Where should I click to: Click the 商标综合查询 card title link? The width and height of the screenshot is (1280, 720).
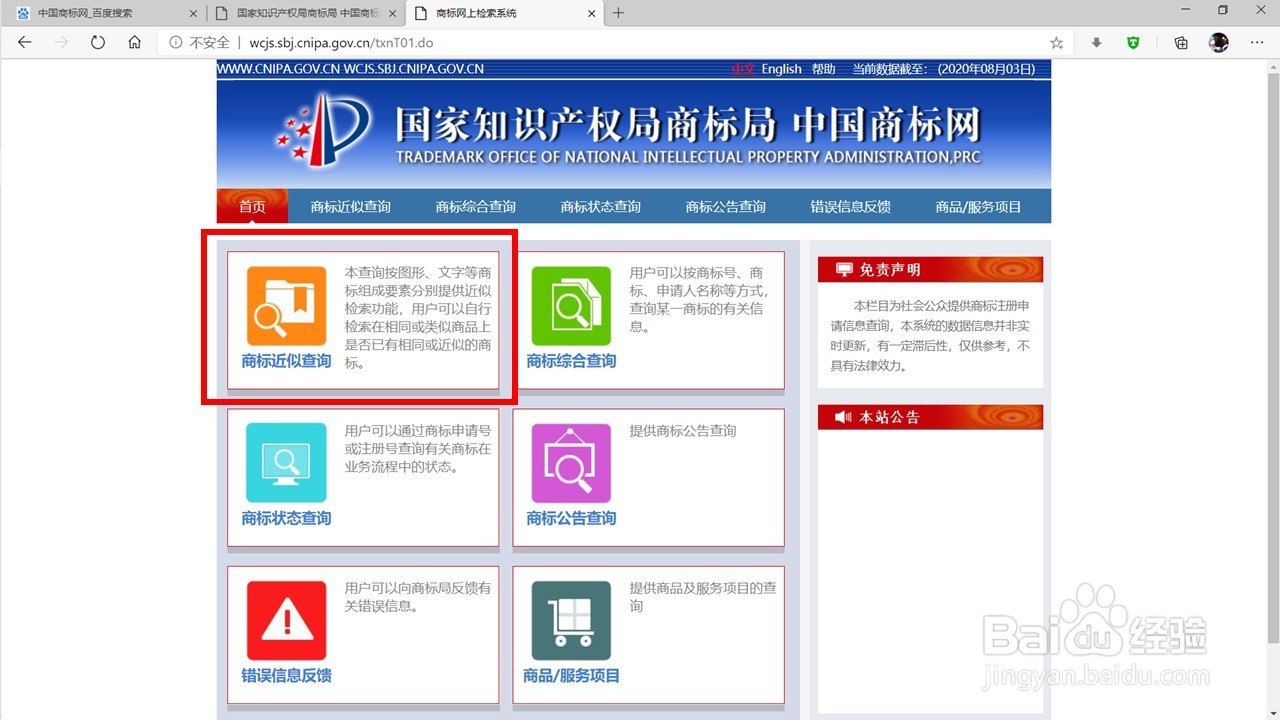[571, 360]
